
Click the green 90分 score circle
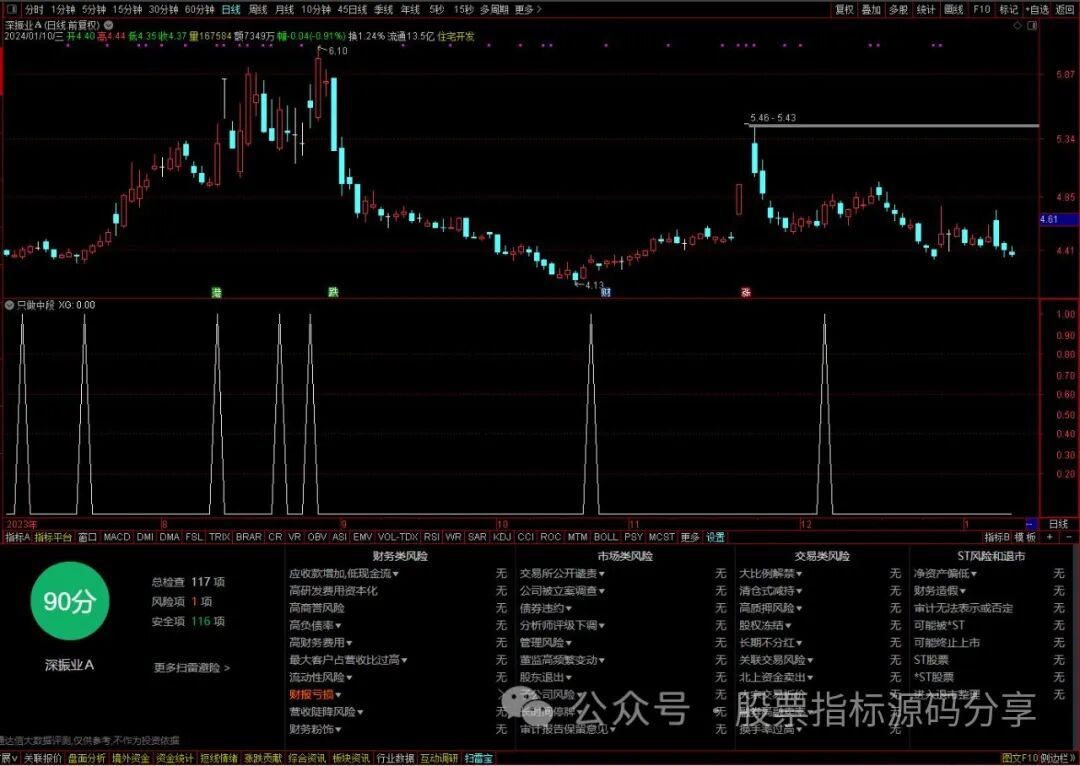pyautogui.click(x=70, y=601)
